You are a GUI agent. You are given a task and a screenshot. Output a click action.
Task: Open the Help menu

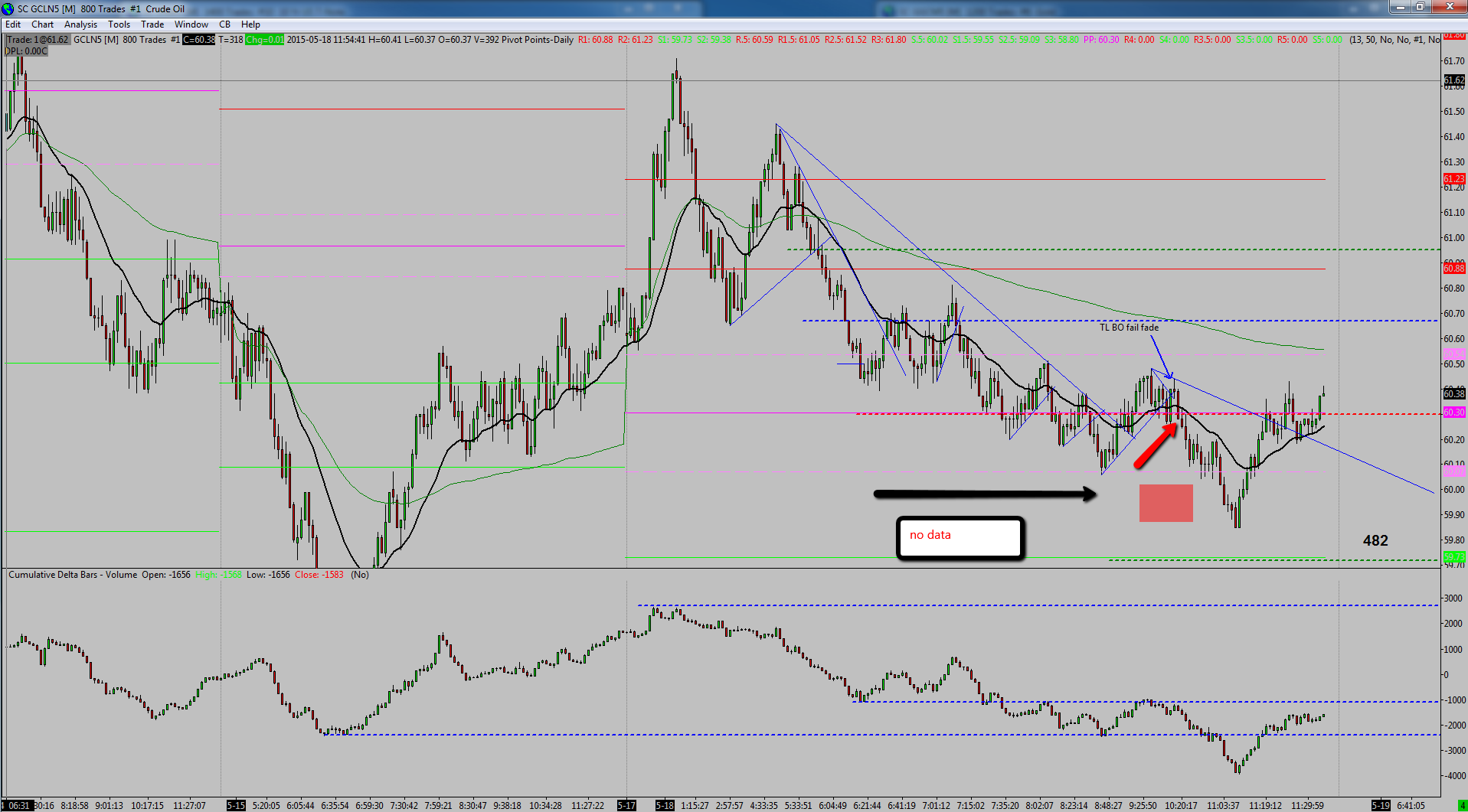pyautogui.click(x=250, y=24)
